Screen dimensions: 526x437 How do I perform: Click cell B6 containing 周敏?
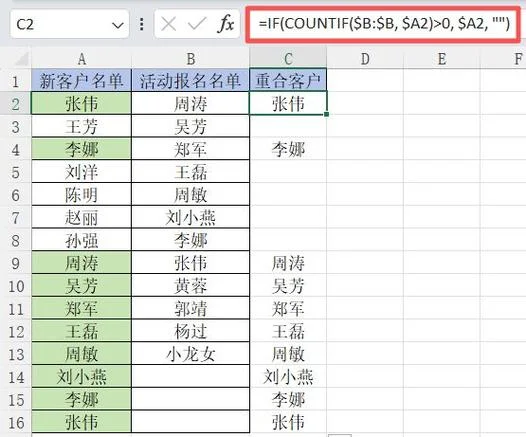(191, 195)
